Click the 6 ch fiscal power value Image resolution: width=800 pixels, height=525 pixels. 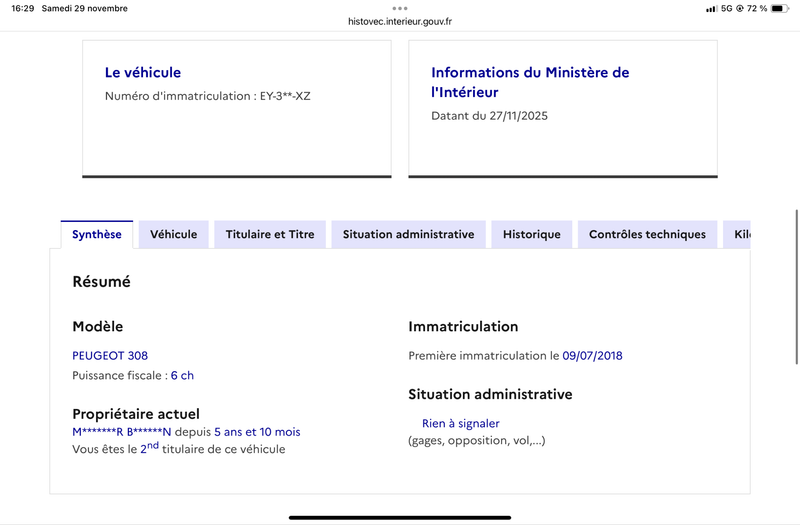click(182, 375)
